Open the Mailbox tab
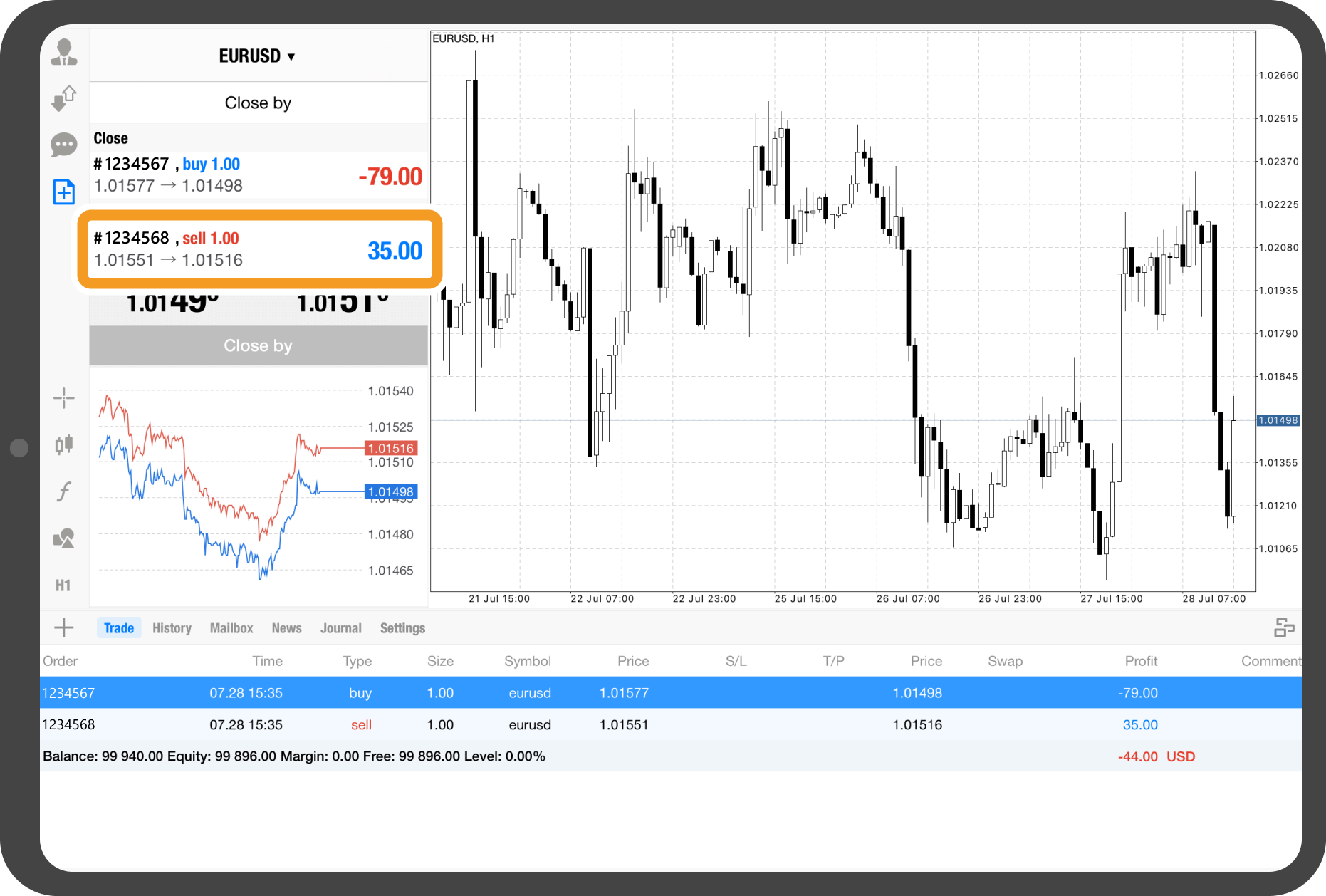This screenshot has width=1326, height=896. coord(231,628)
